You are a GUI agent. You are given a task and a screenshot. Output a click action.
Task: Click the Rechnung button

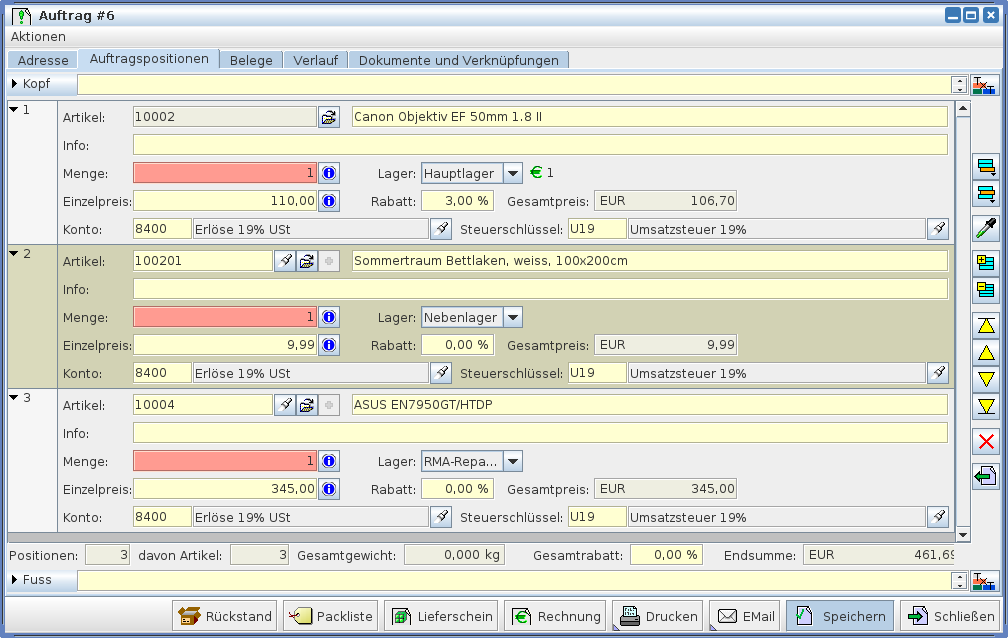[x=556, y=616]
